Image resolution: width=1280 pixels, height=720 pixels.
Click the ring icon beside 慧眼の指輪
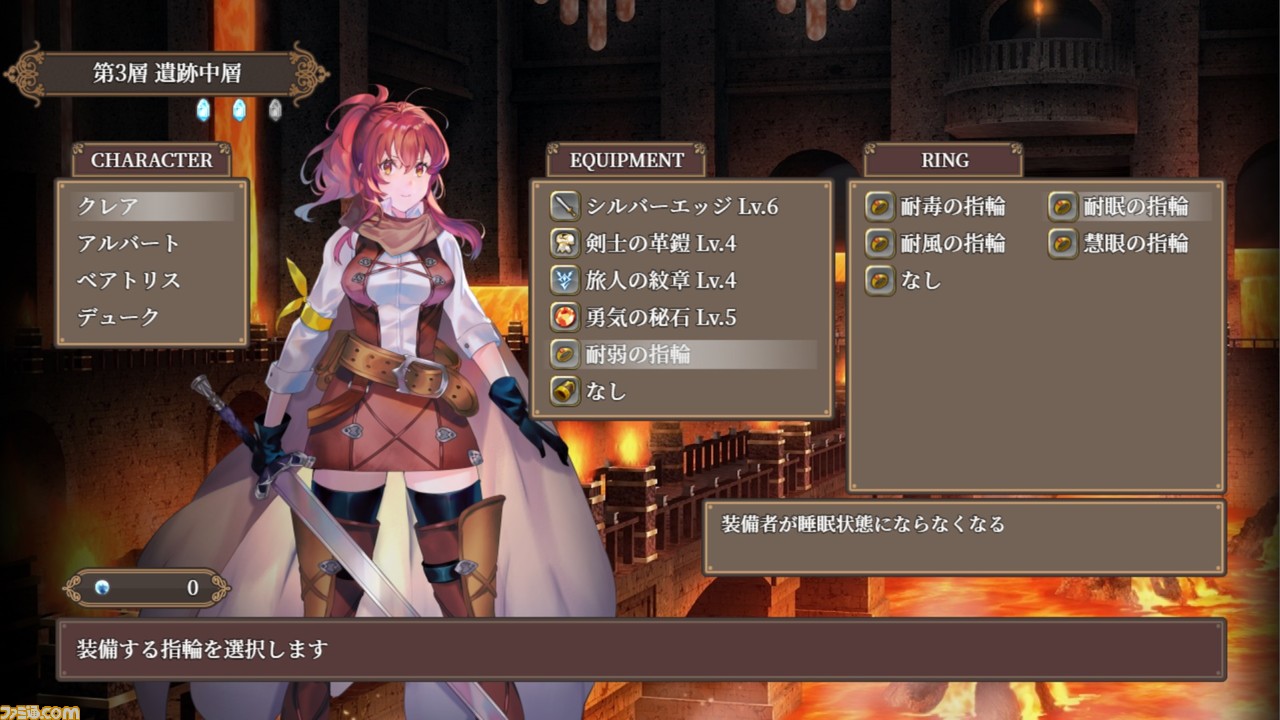(x=1063, y=244)
